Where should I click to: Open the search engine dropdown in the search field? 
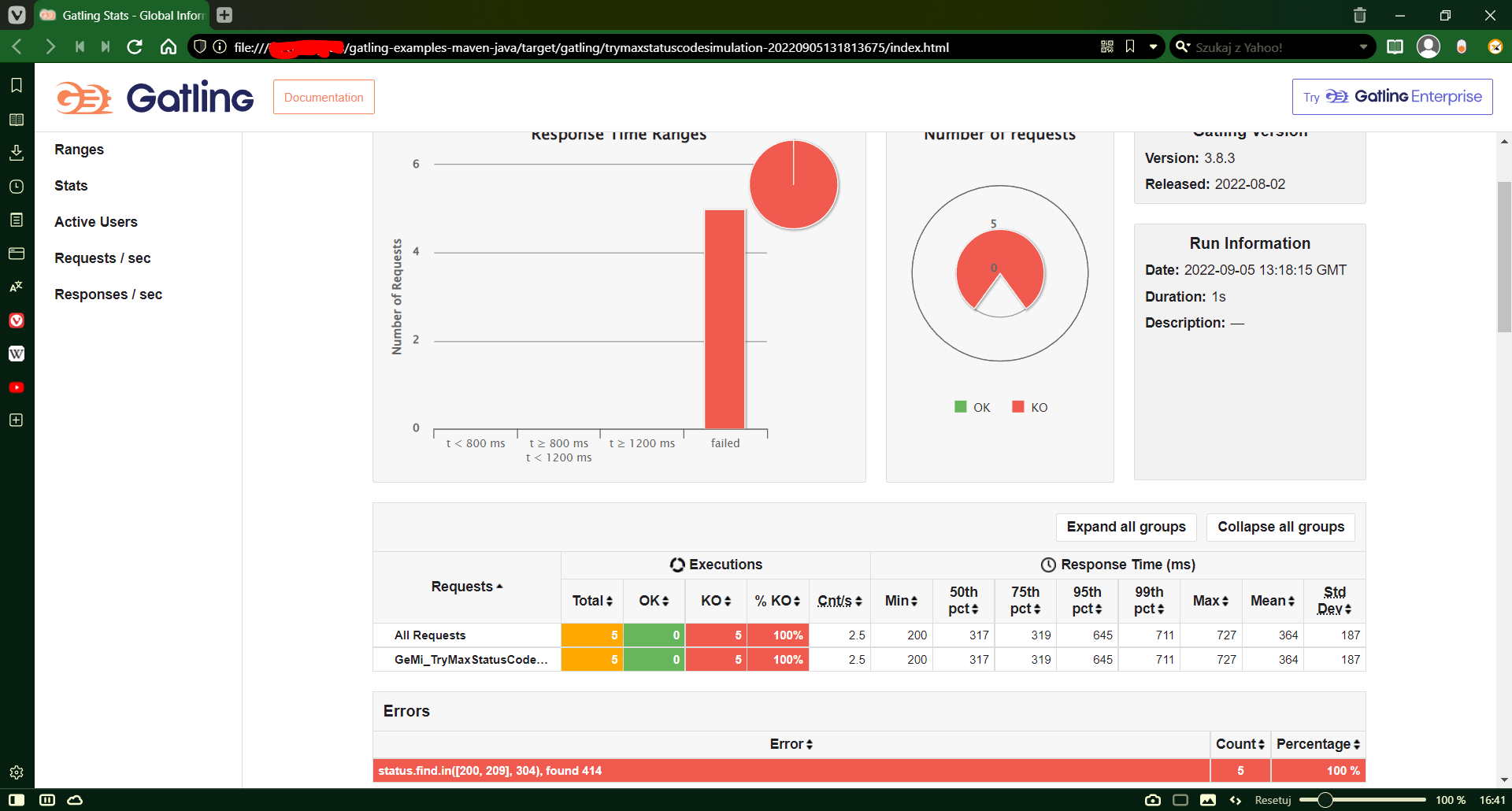(1183, 46)
